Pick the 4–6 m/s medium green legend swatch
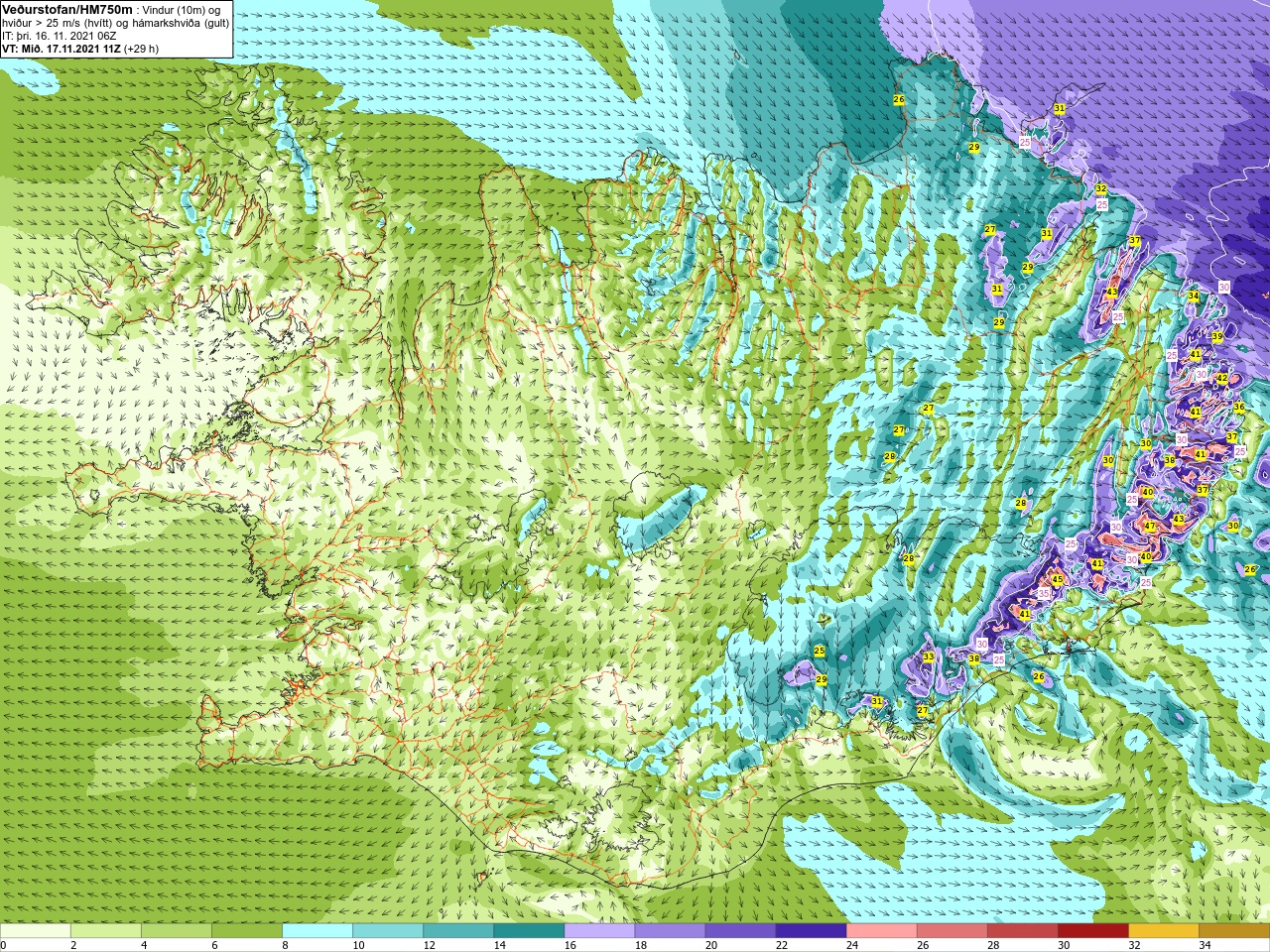The height and width of the screenshot is (952, 1270). pyautogui.click(x=177, y=931)
